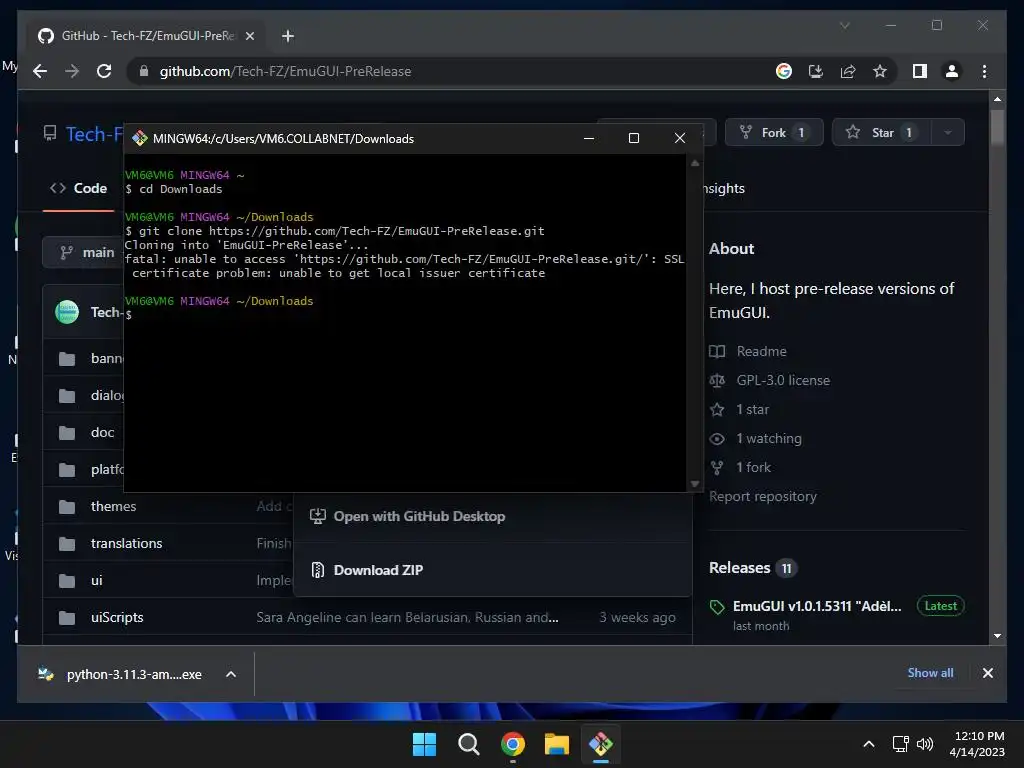Click the install app icon in address bar

(816, 71)
